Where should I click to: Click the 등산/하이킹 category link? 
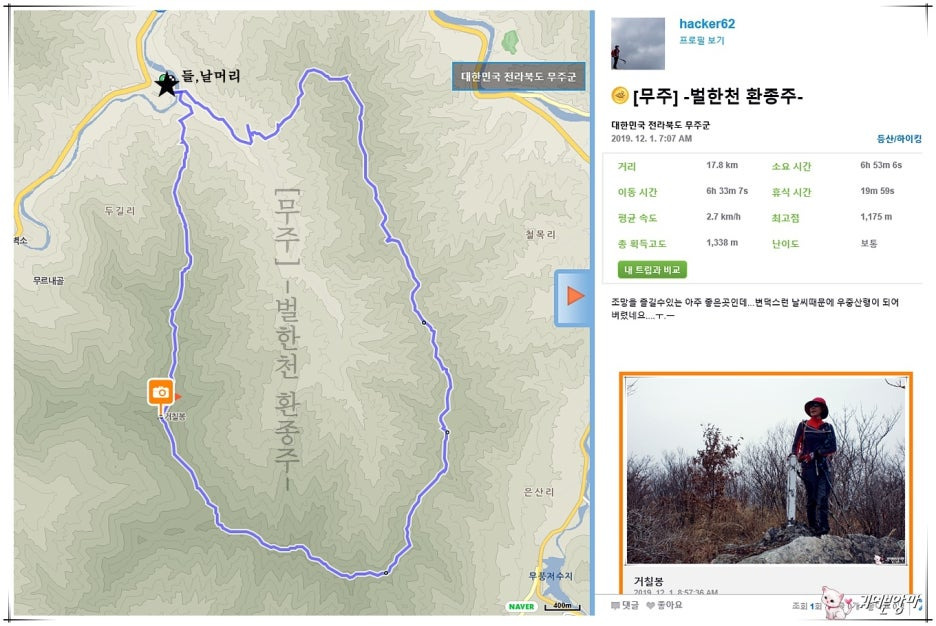(899, 138)
